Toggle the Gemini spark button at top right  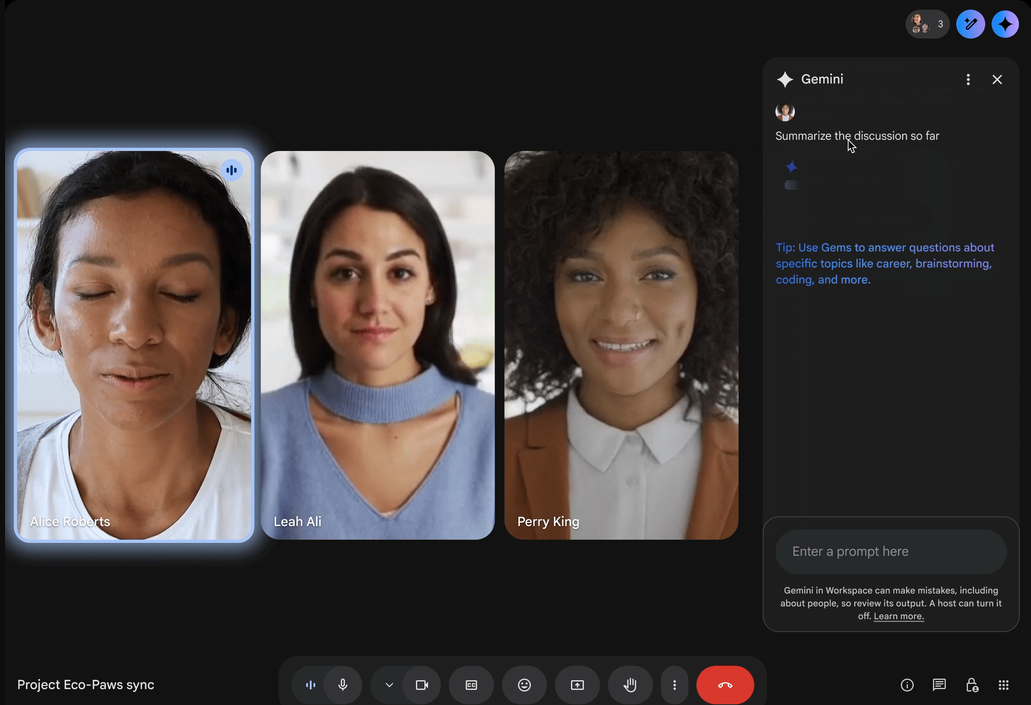[x=1005, y=24]
